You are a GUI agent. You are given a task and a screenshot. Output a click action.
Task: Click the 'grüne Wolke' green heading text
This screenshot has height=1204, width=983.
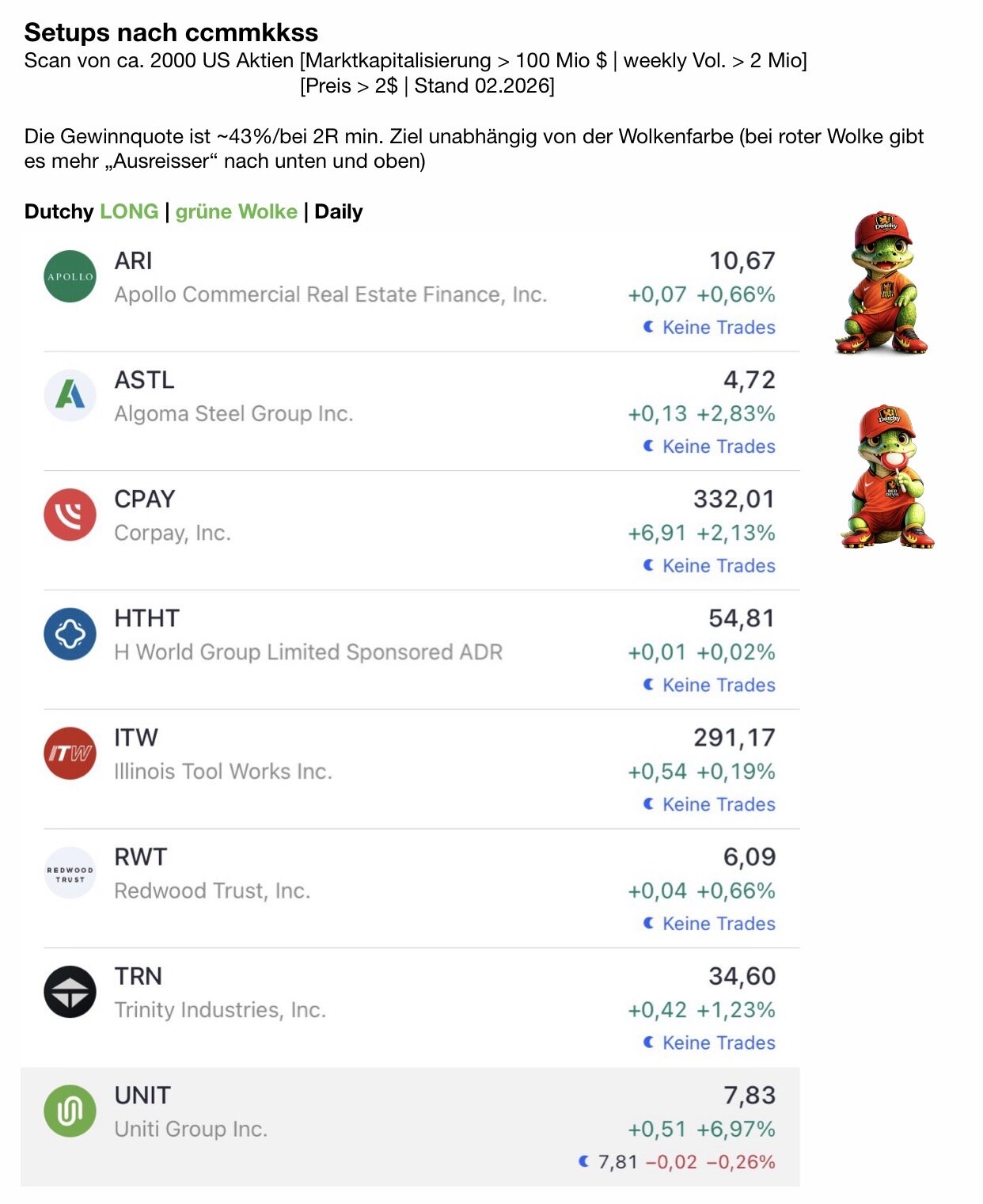coord(236,211)
